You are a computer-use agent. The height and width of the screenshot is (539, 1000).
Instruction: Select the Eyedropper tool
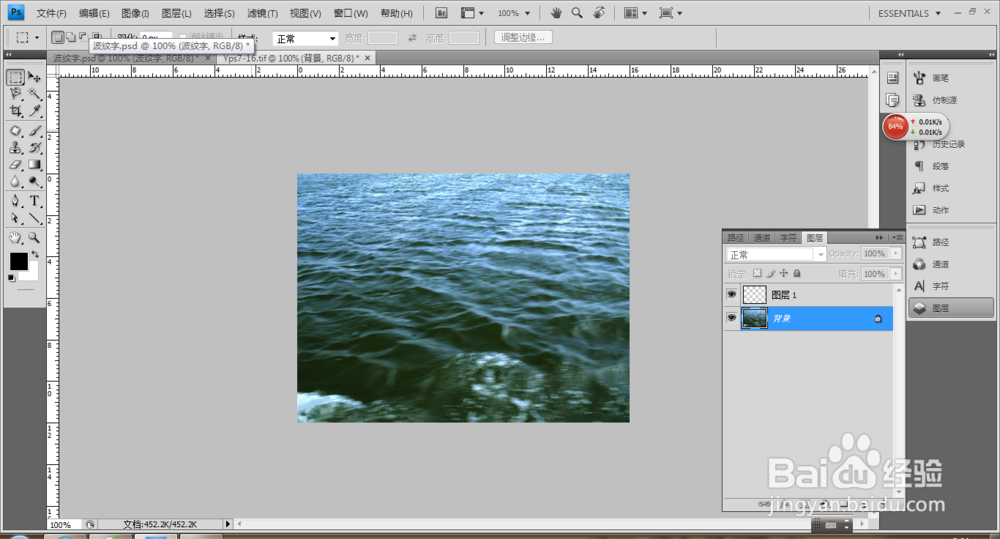click(x=34, y=111)
